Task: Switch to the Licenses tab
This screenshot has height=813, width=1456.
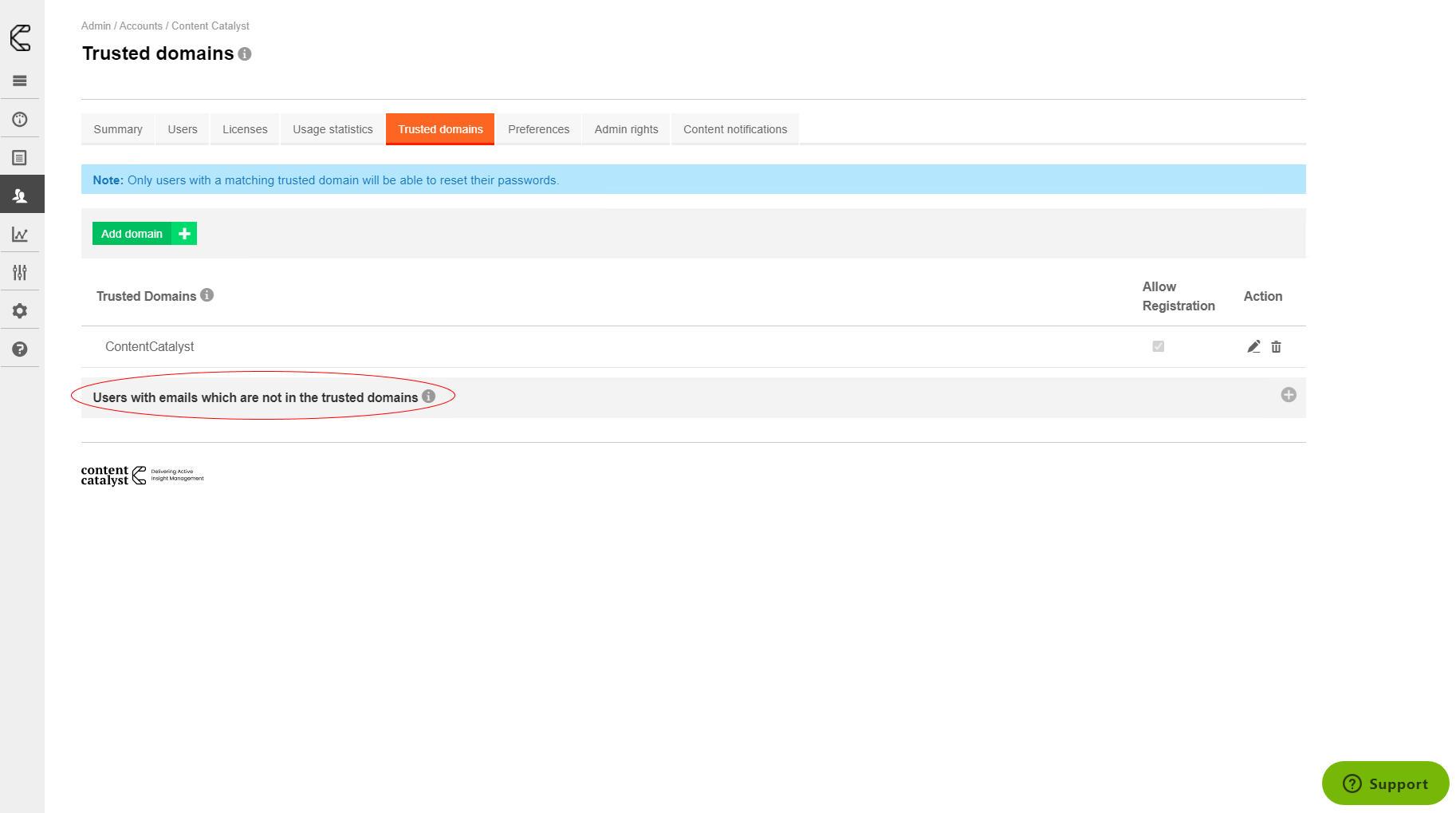Action: [245, 129]
